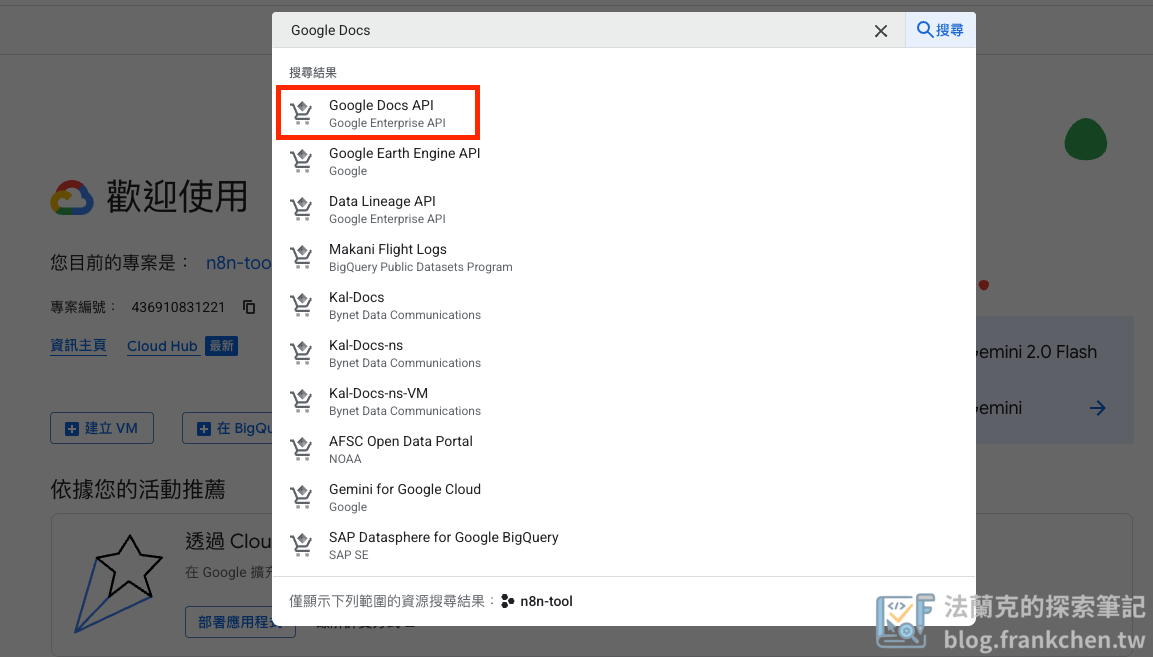Click the 最新 badge next to Cloud Hub
This screenshot has height=657, width=1153.
click(221, 346)
